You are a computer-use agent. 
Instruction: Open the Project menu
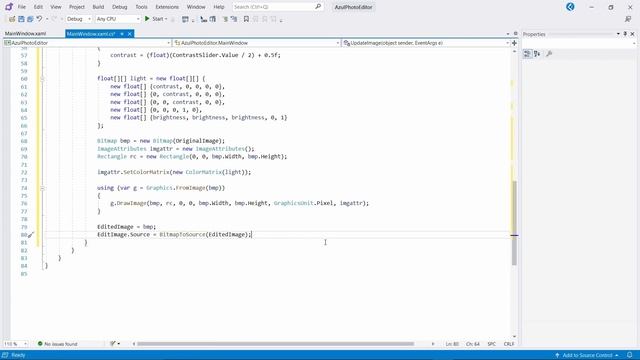point(77,7)
